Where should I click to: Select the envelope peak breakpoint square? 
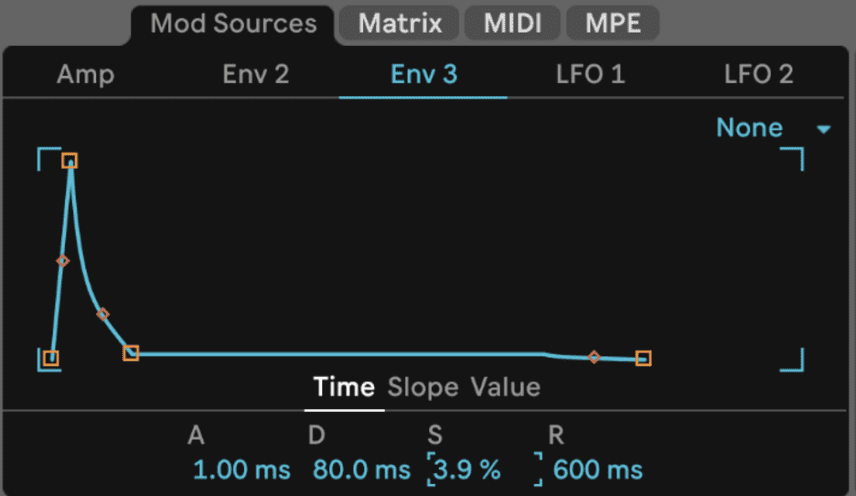(69, 160)
